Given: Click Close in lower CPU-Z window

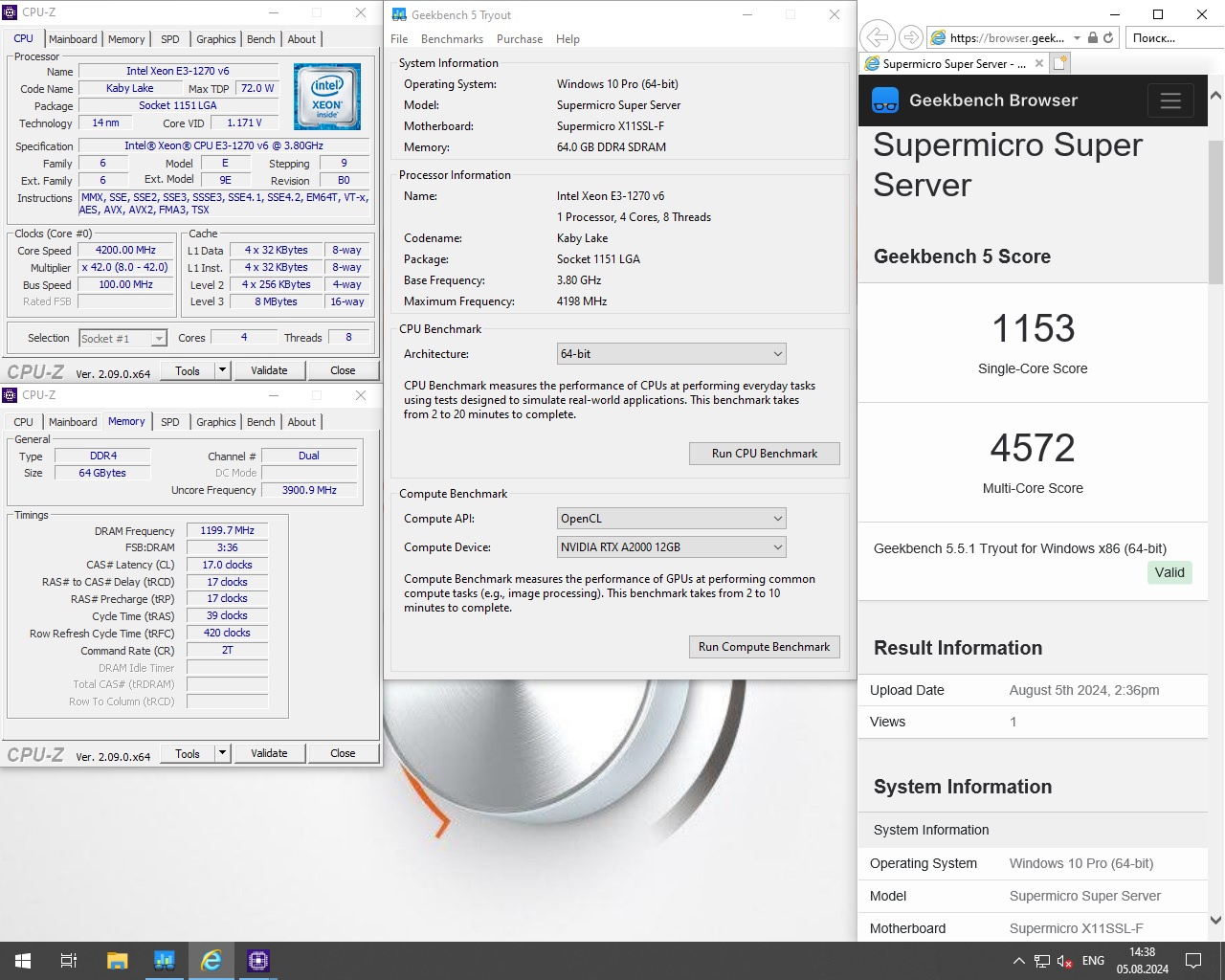Looking at the screenshot, I should (x=343, y=753).
